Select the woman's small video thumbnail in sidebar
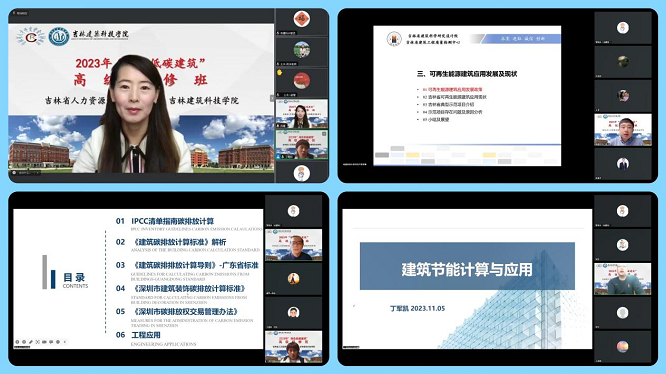 point(302,114)
